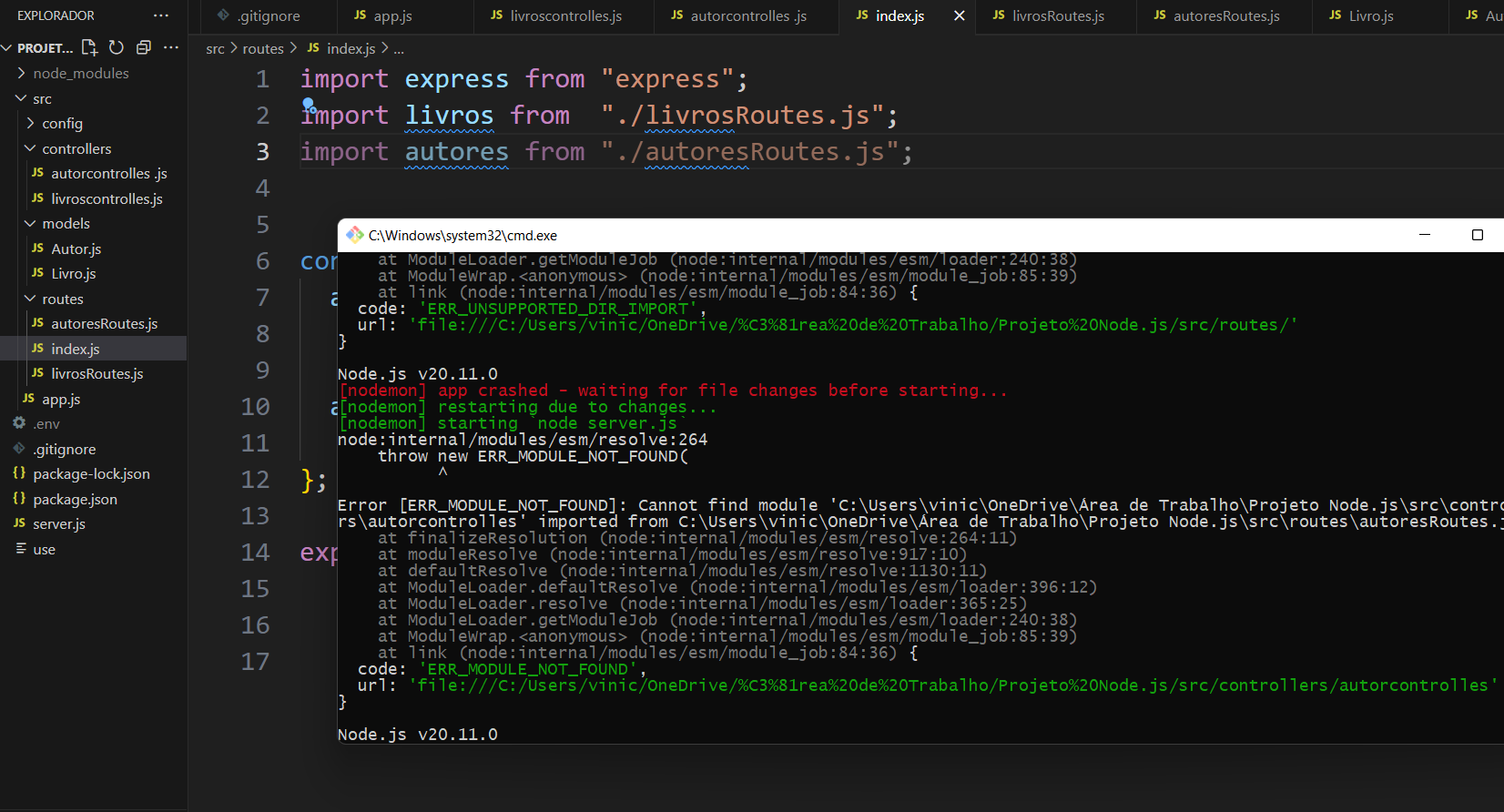Open livrosRoutes.js in the routes folder
Screen dimensions: 1504x812
93,373
